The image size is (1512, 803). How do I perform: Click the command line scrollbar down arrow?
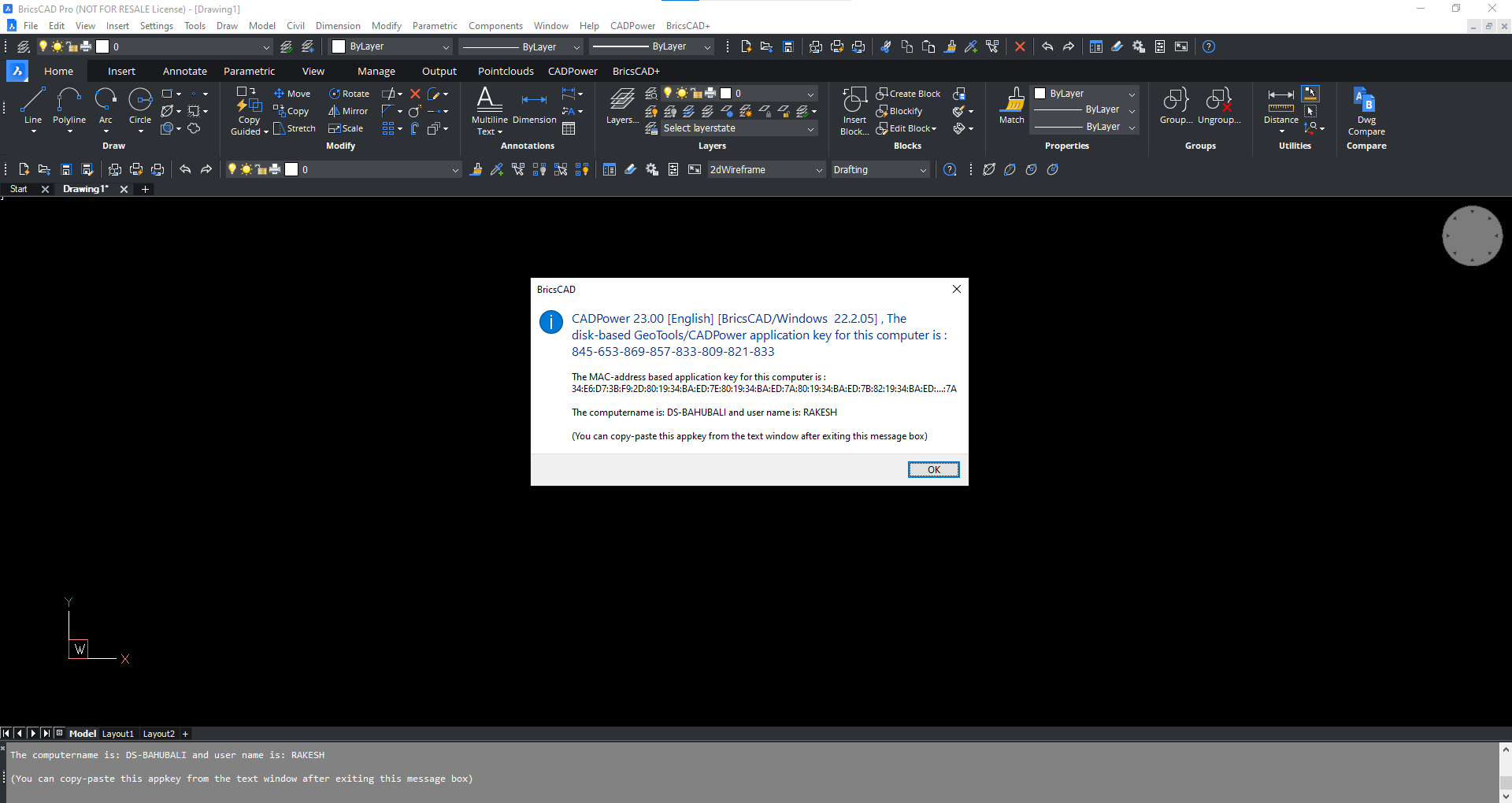pos(1505,796)
